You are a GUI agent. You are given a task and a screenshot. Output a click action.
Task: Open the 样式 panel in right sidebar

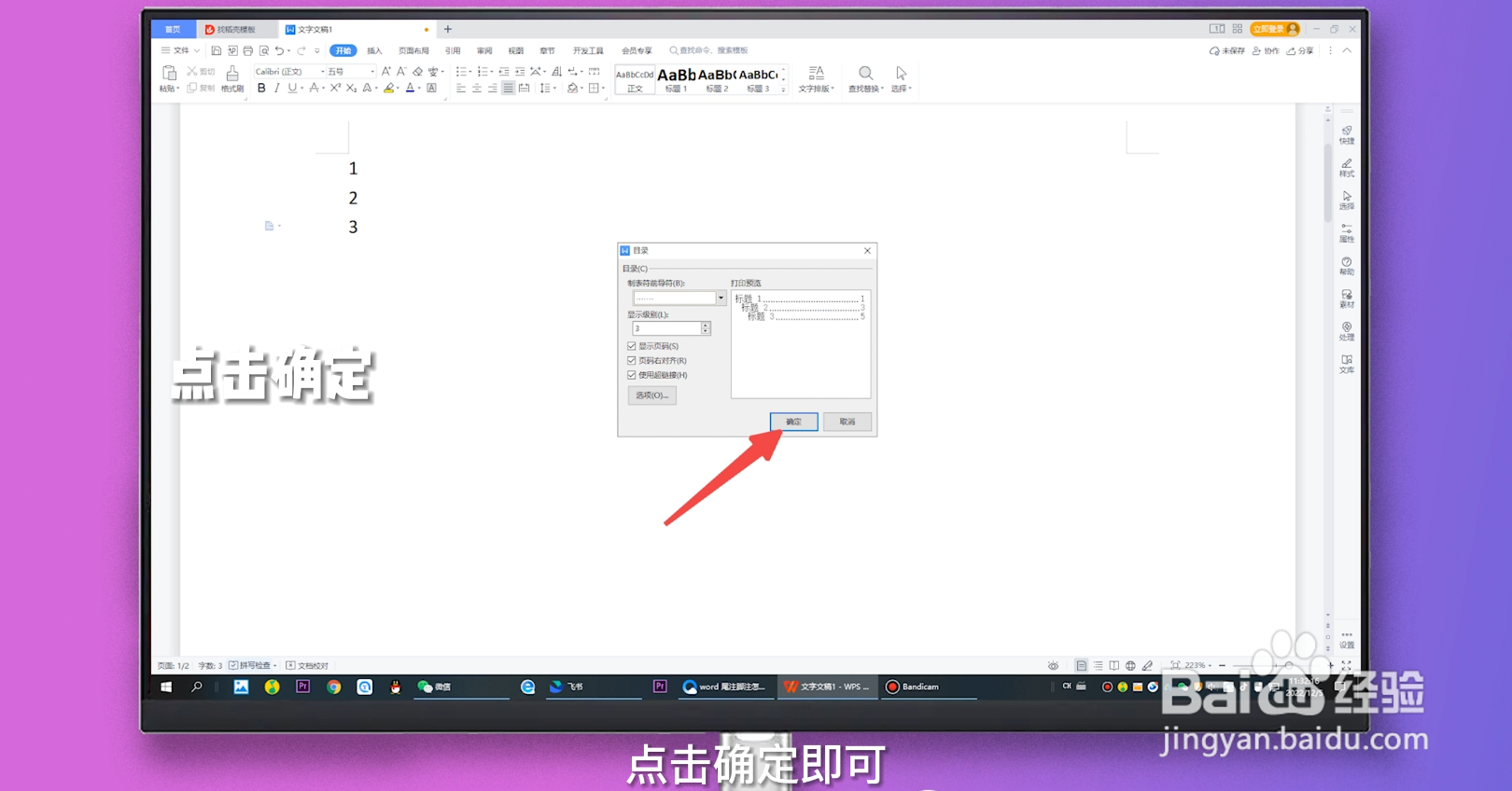tap(1347, 168)
